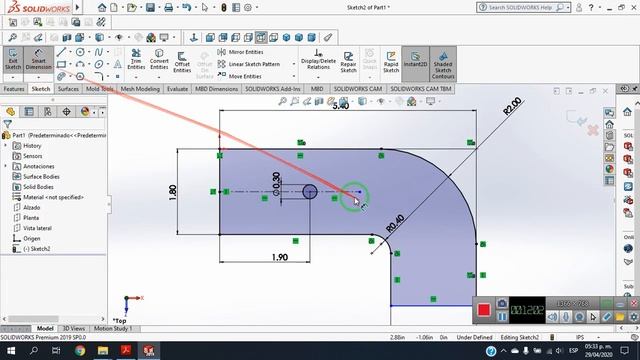Open the SOLIDWORKS CAM tab
640x360 pixels.
click(x=358, y=89)
